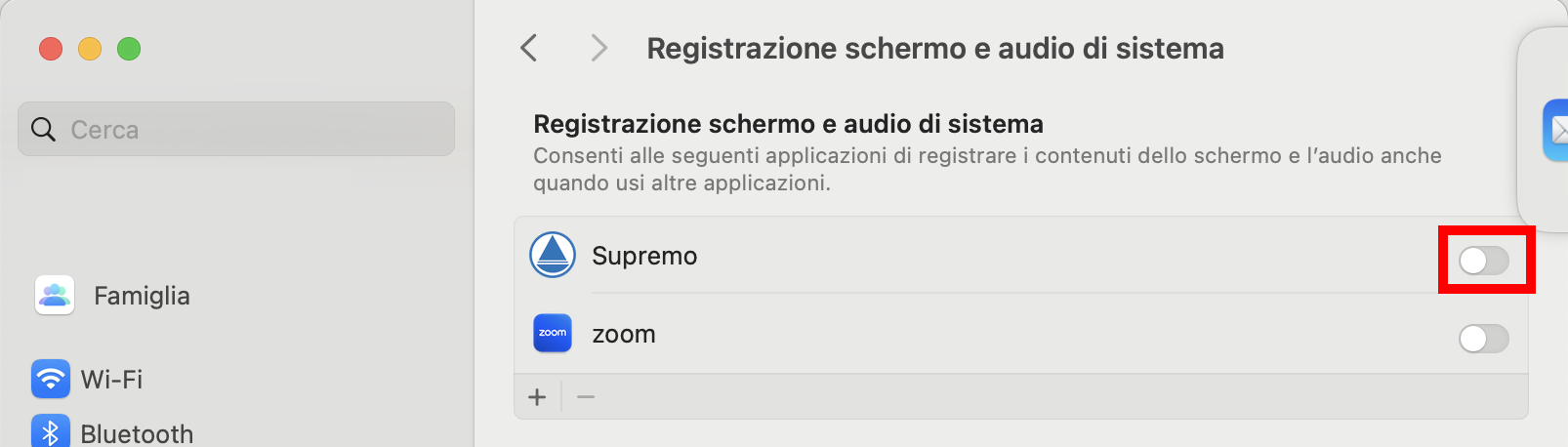Minimize the settings window with yellow button

[90, 49]
